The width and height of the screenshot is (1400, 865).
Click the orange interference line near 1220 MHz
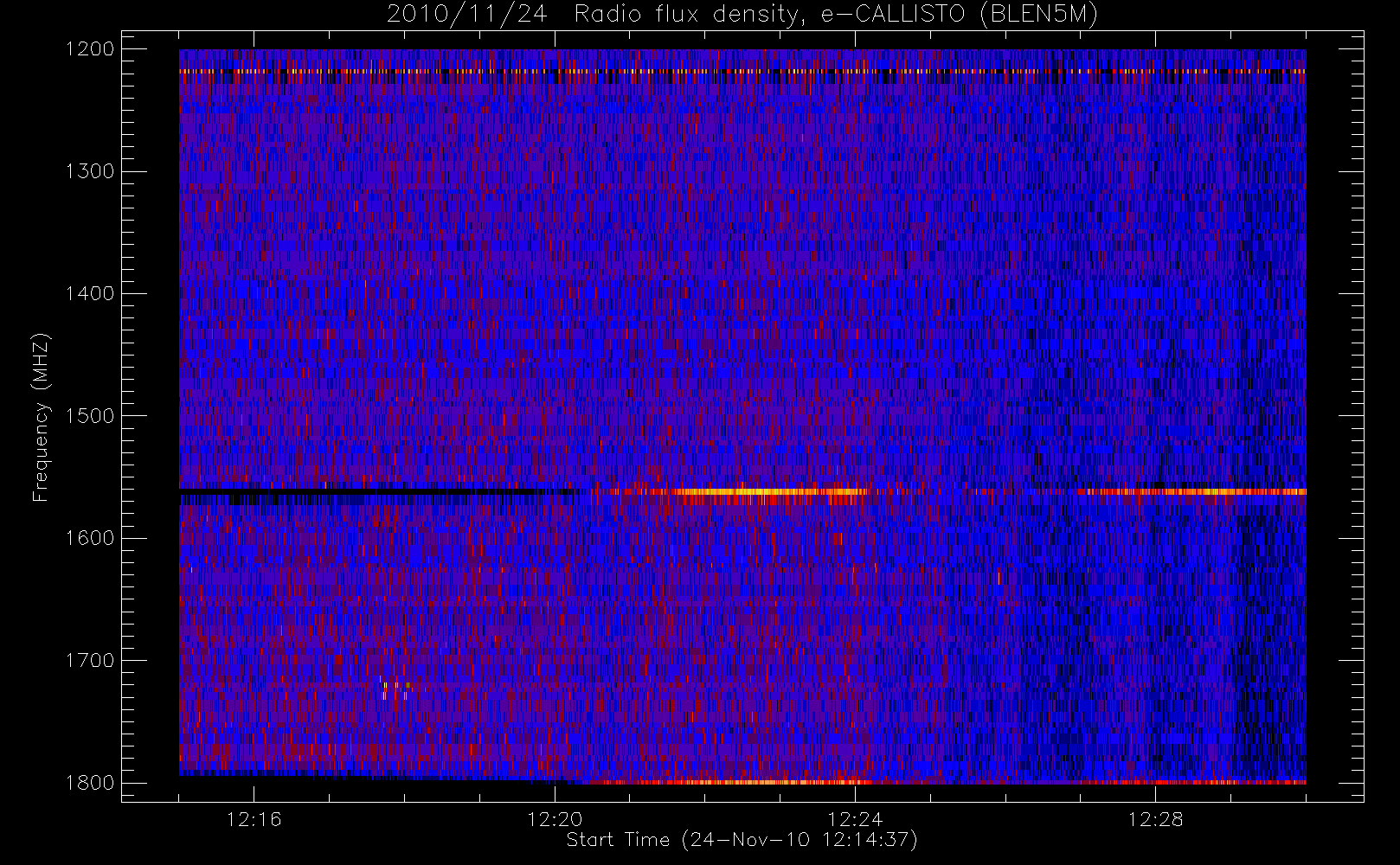742,71
